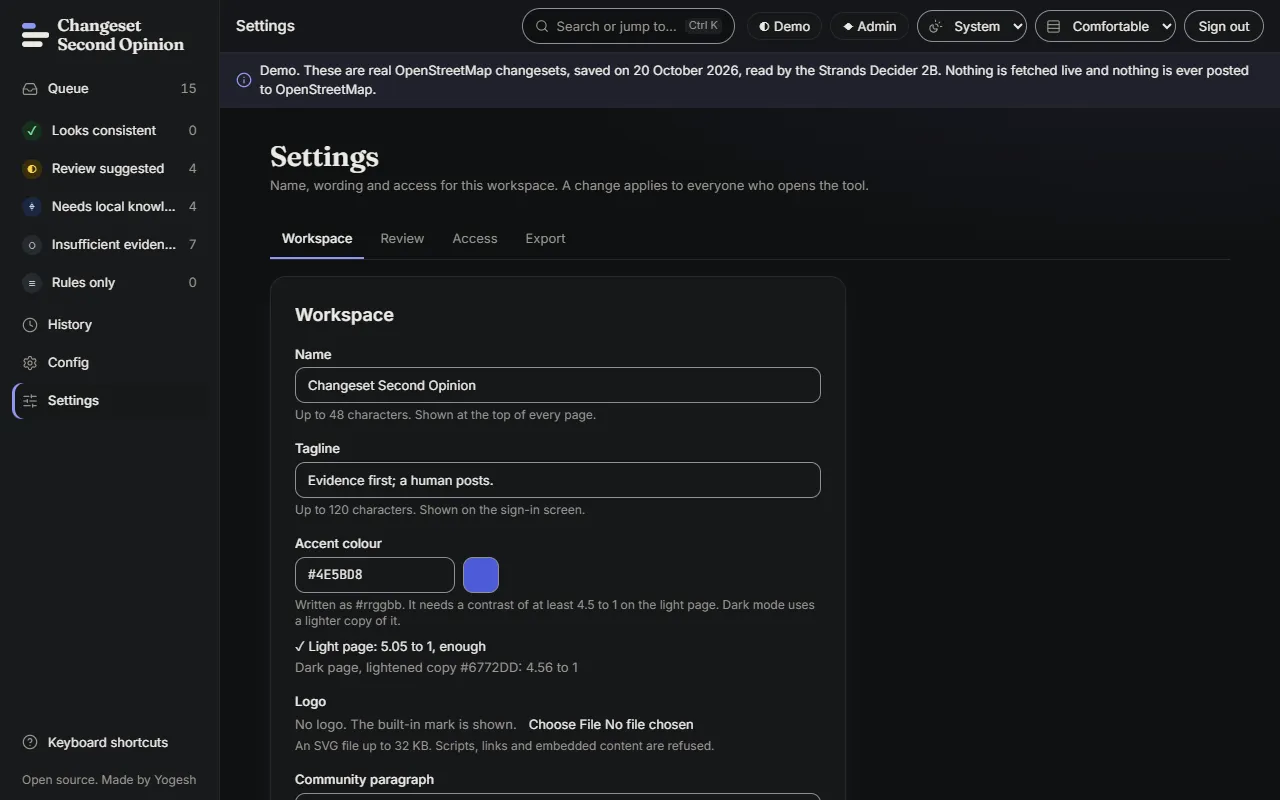
Task: Select the Rules only lines icon
Action: pos(32,283)
